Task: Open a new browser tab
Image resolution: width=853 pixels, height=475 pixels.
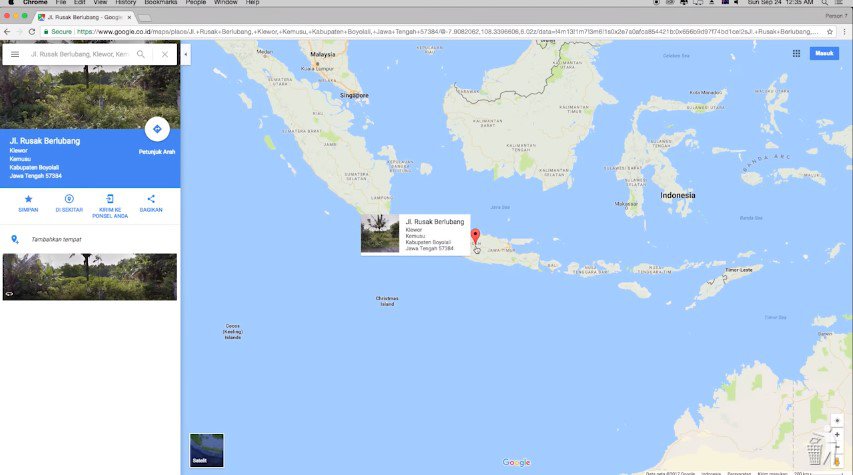Action: tap(145, 18)
